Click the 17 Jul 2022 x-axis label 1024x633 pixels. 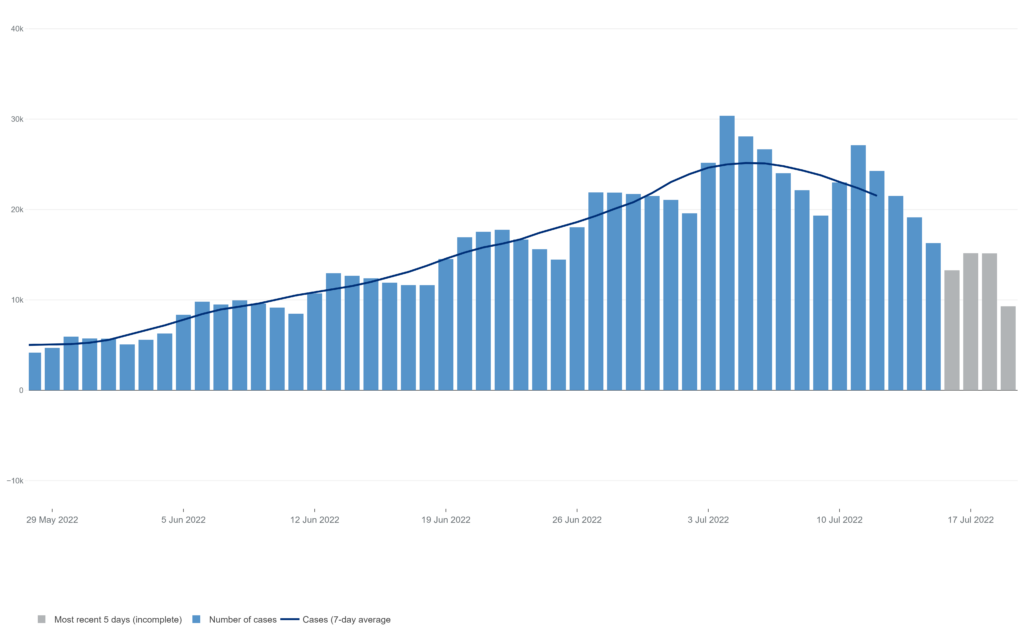pyautogui.click(x=970, y=520)
